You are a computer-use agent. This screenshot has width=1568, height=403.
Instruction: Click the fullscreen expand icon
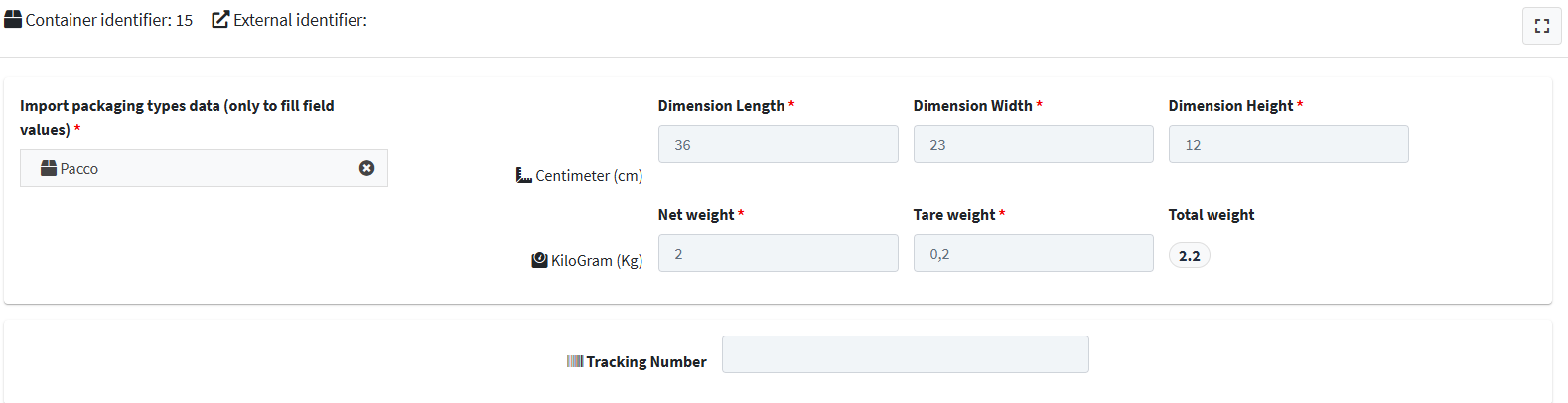point(1541,27)
